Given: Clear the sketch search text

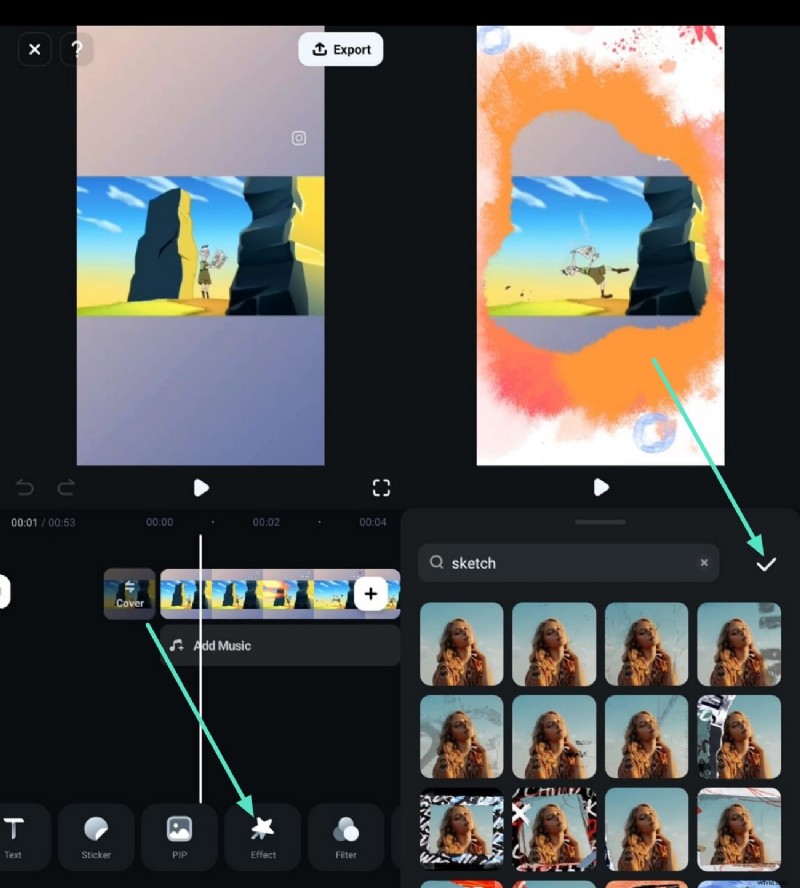Looking at the screenshot, I should pyautogui.click(x=704, y=562).
